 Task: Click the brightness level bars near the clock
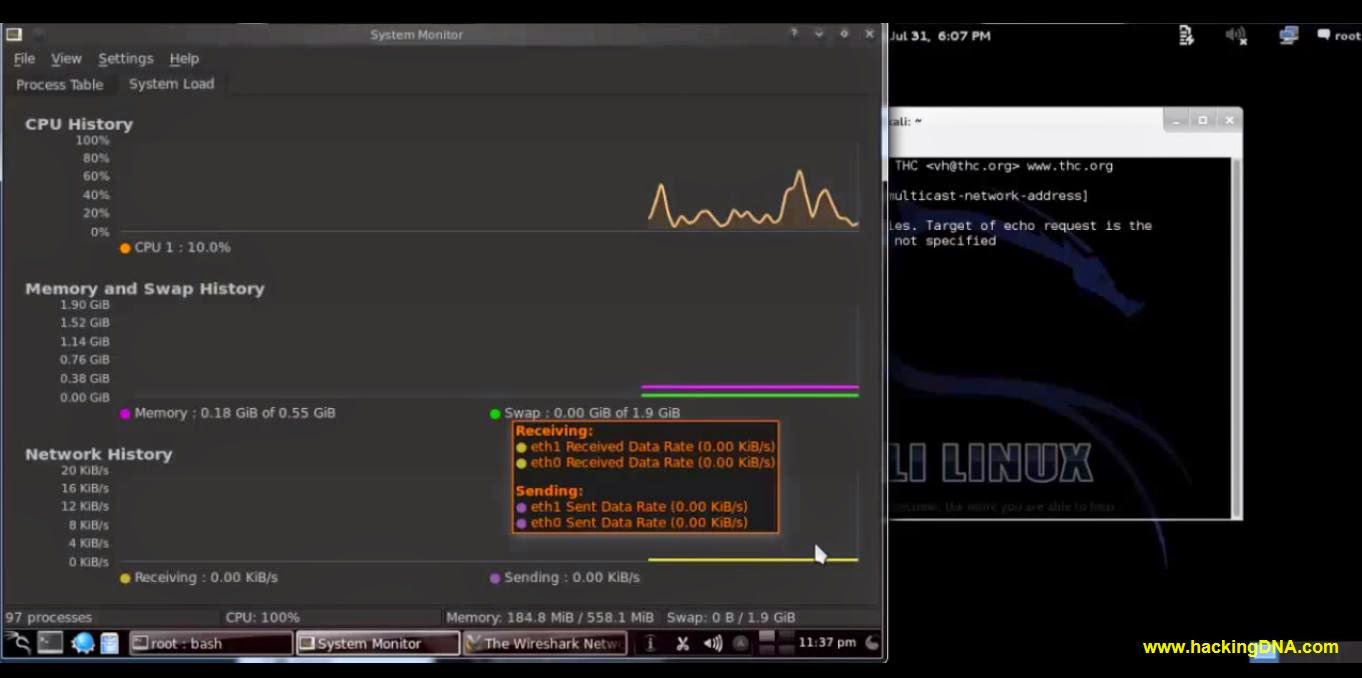coord(773,643)
